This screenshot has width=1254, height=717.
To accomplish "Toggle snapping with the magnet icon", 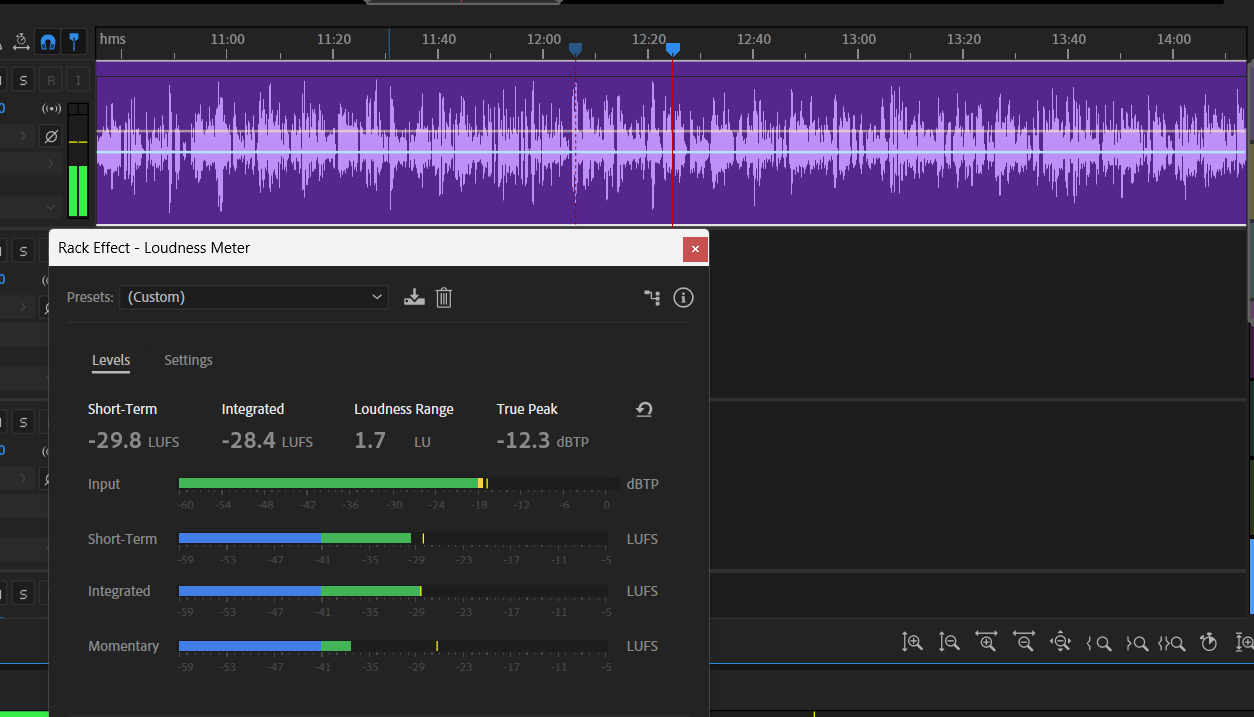I will click(47, 41).
